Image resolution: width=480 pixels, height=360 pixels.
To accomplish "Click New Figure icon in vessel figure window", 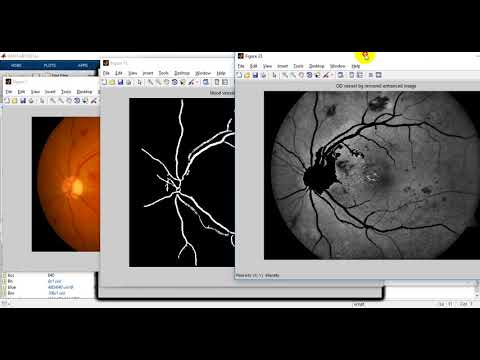I will 104,82.
